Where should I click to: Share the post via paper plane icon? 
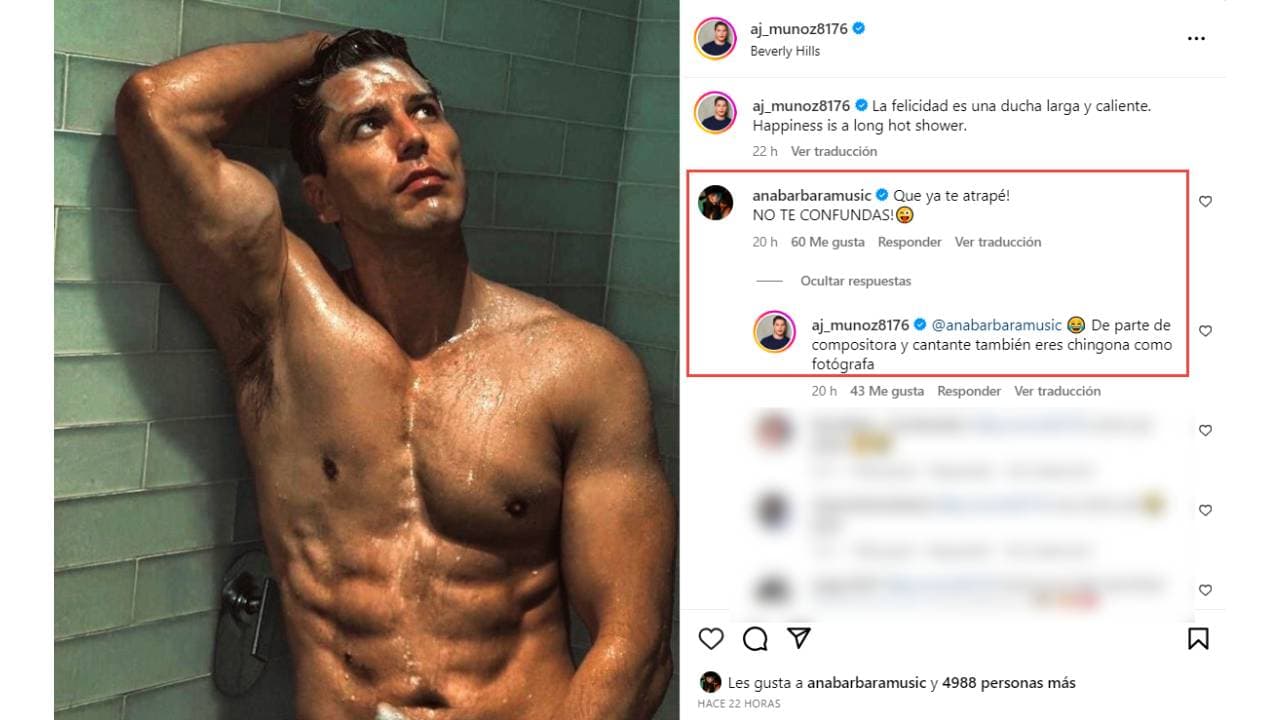coord(798,638)
